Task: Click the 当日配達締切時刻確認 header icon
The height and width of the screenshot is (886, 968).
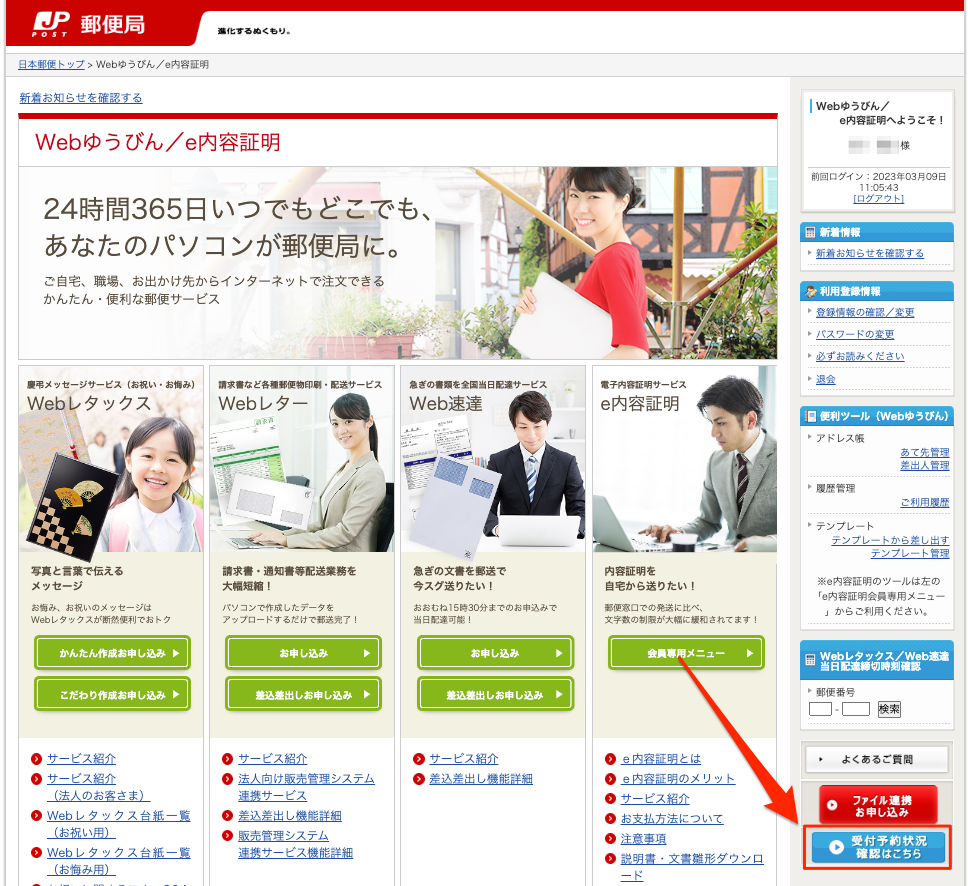Action: (810, 660)
